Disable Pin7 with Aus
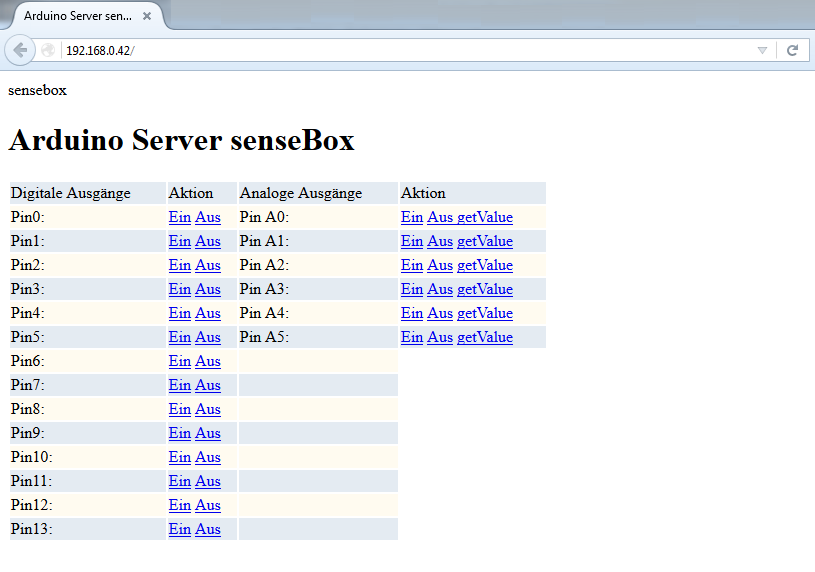 point(208,385)
